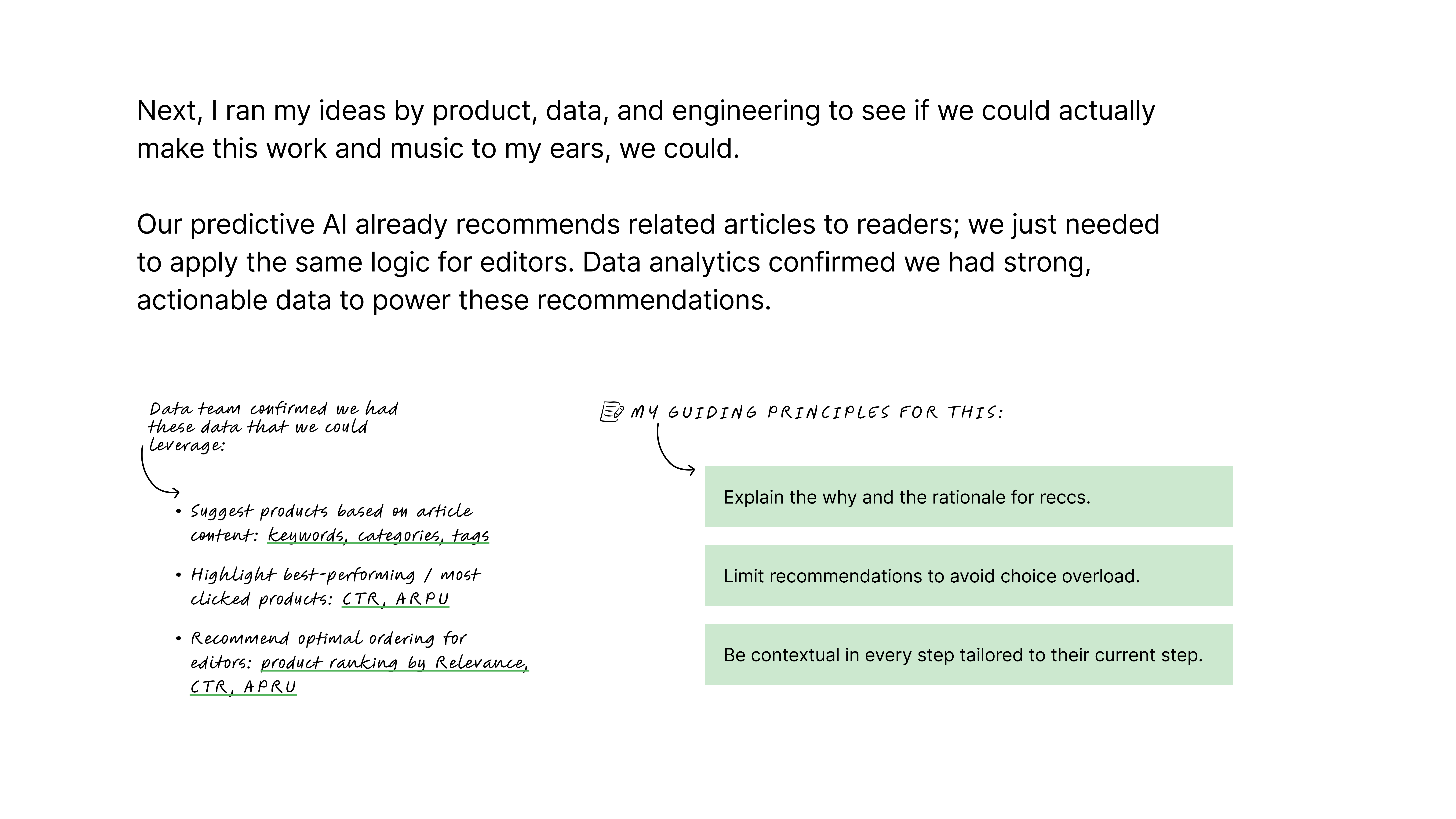1456x819 pixels.
Task: Click the underlined 'CTR, APRU' text
Action: coord(243,687)
